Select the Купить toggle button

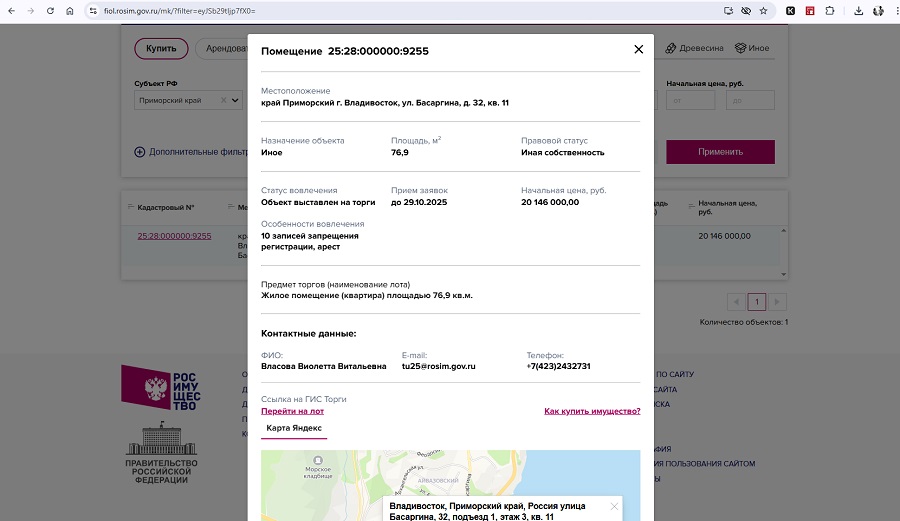[x=161, y=48]
